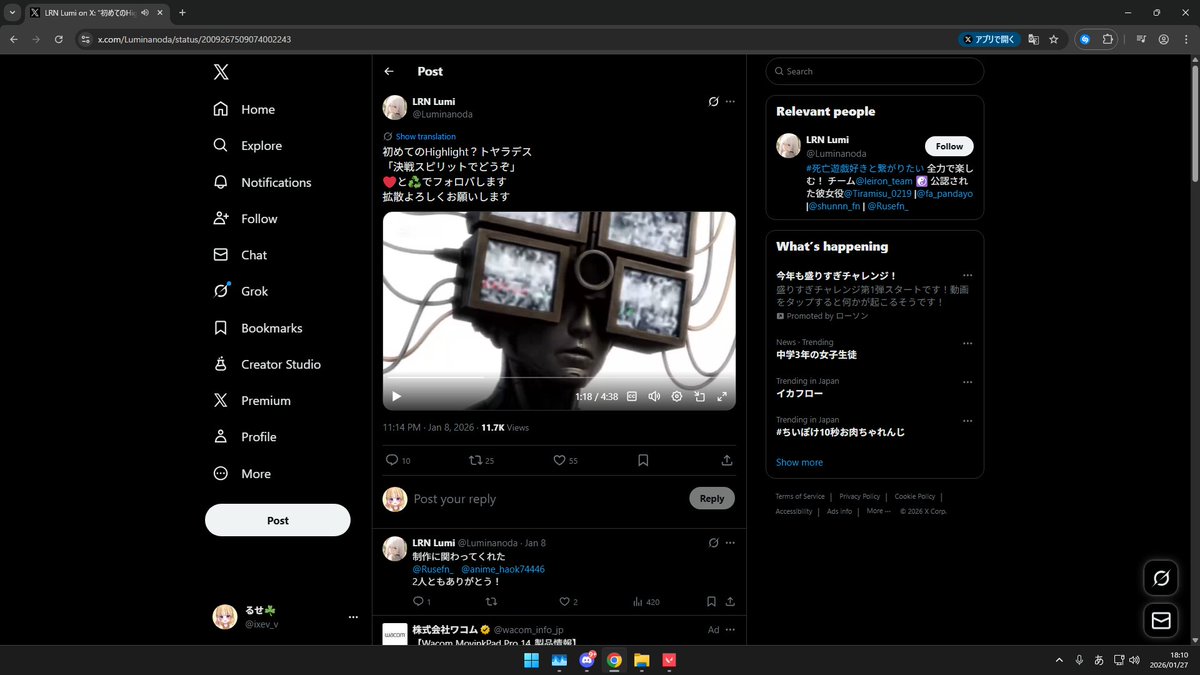Open the share icon on the main post
This screenshot has width=1200, height=675.
pos(728,460)
